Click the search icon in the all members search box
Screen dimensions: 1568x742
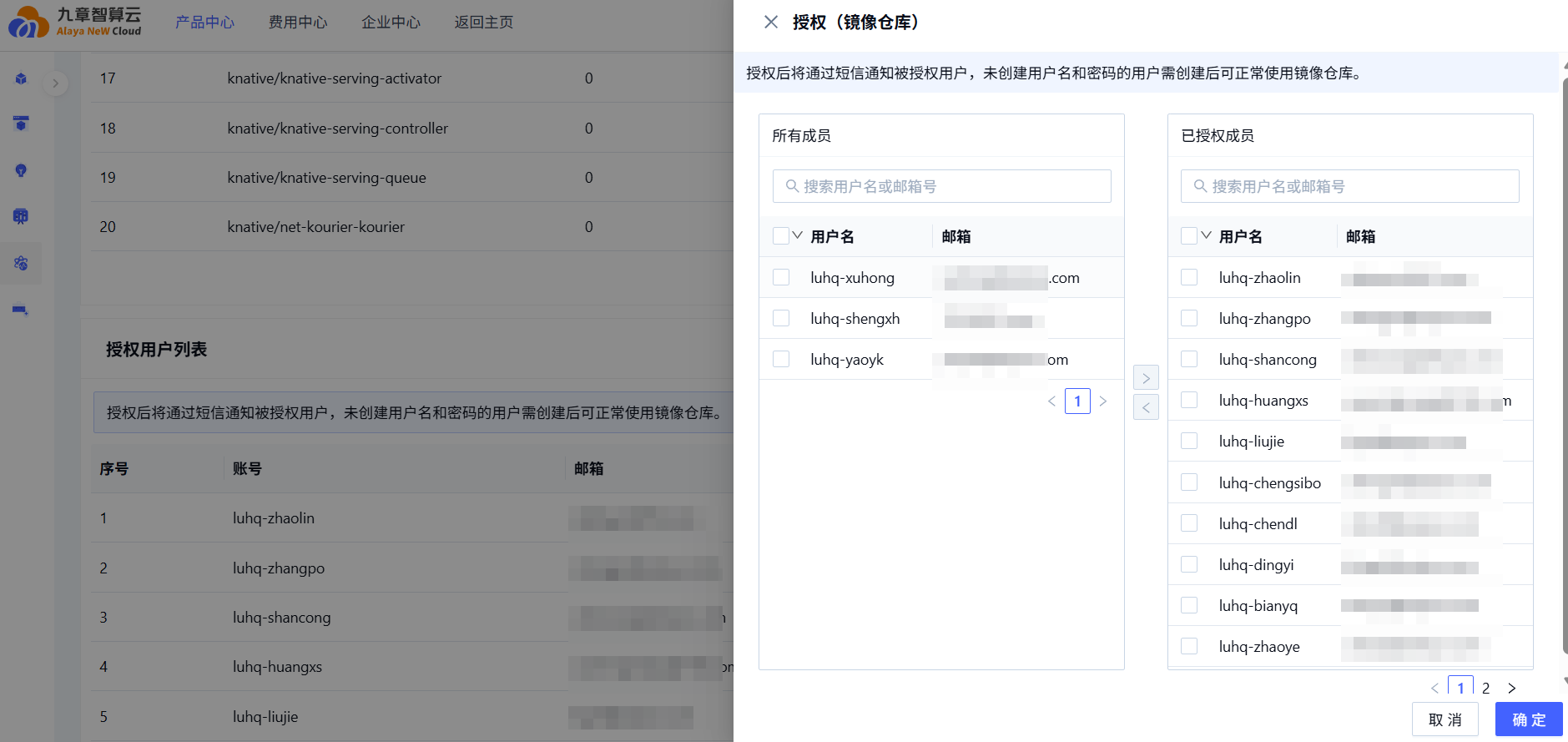tap(792, 186)
